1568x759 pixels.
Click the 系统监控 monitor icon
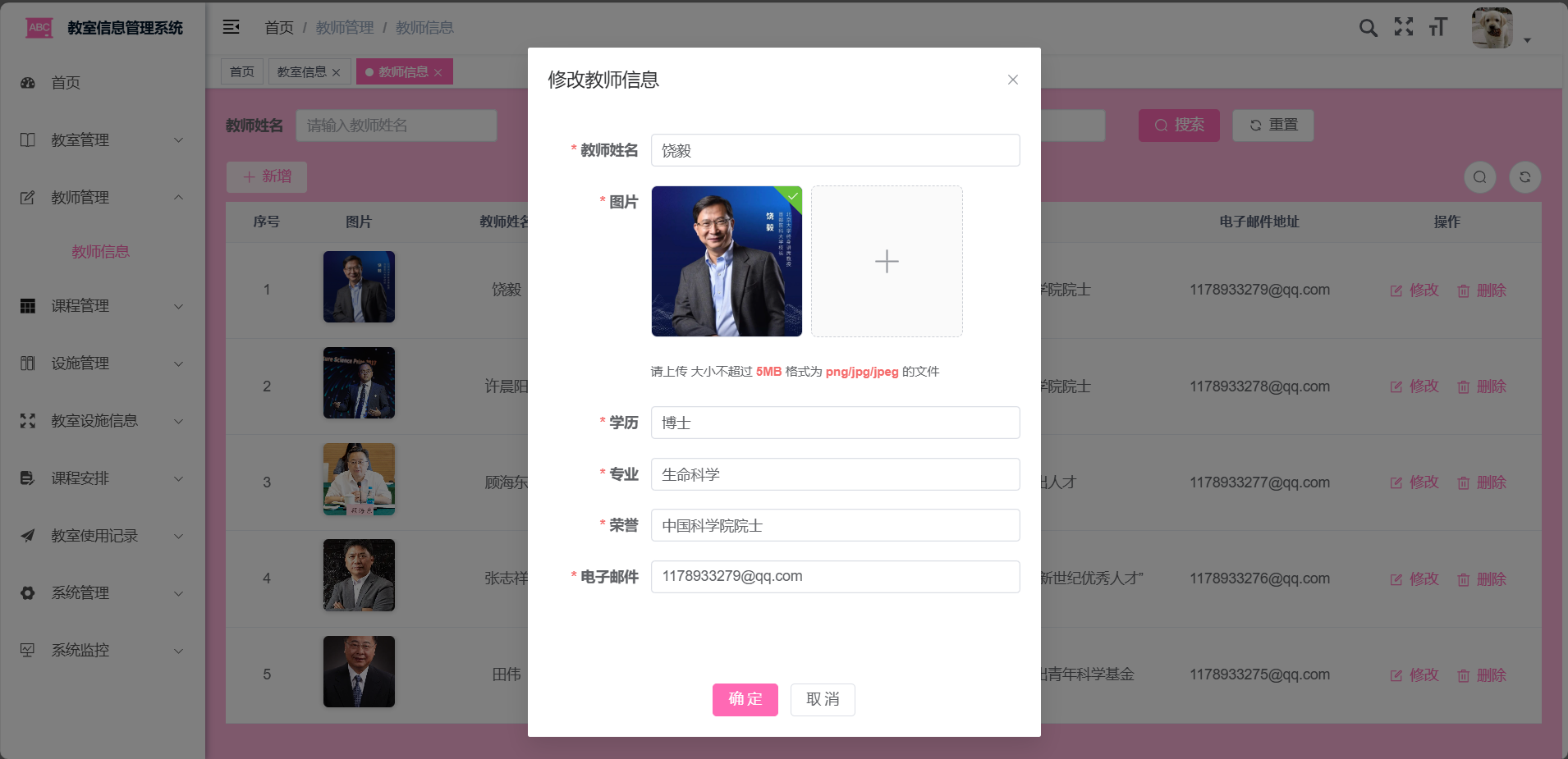coord(28,651)
